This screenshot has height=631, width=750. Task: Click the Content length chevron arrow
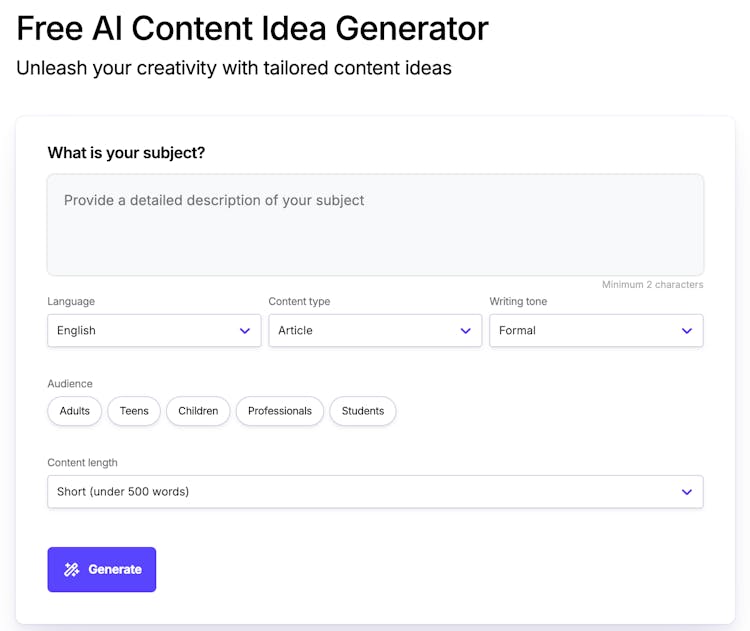pos(687,492)
